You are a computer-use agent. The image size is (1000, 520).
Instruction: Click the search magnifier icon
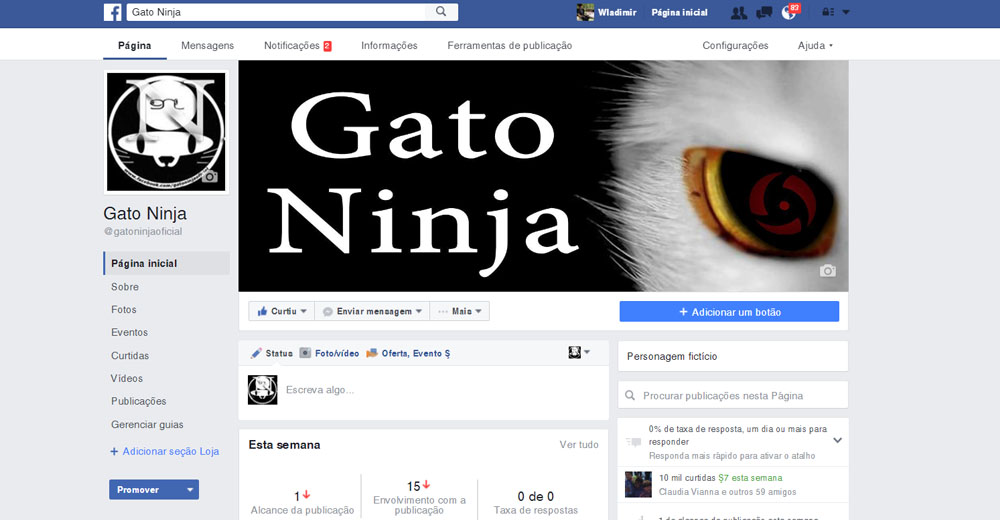click(x=440, y=12)
